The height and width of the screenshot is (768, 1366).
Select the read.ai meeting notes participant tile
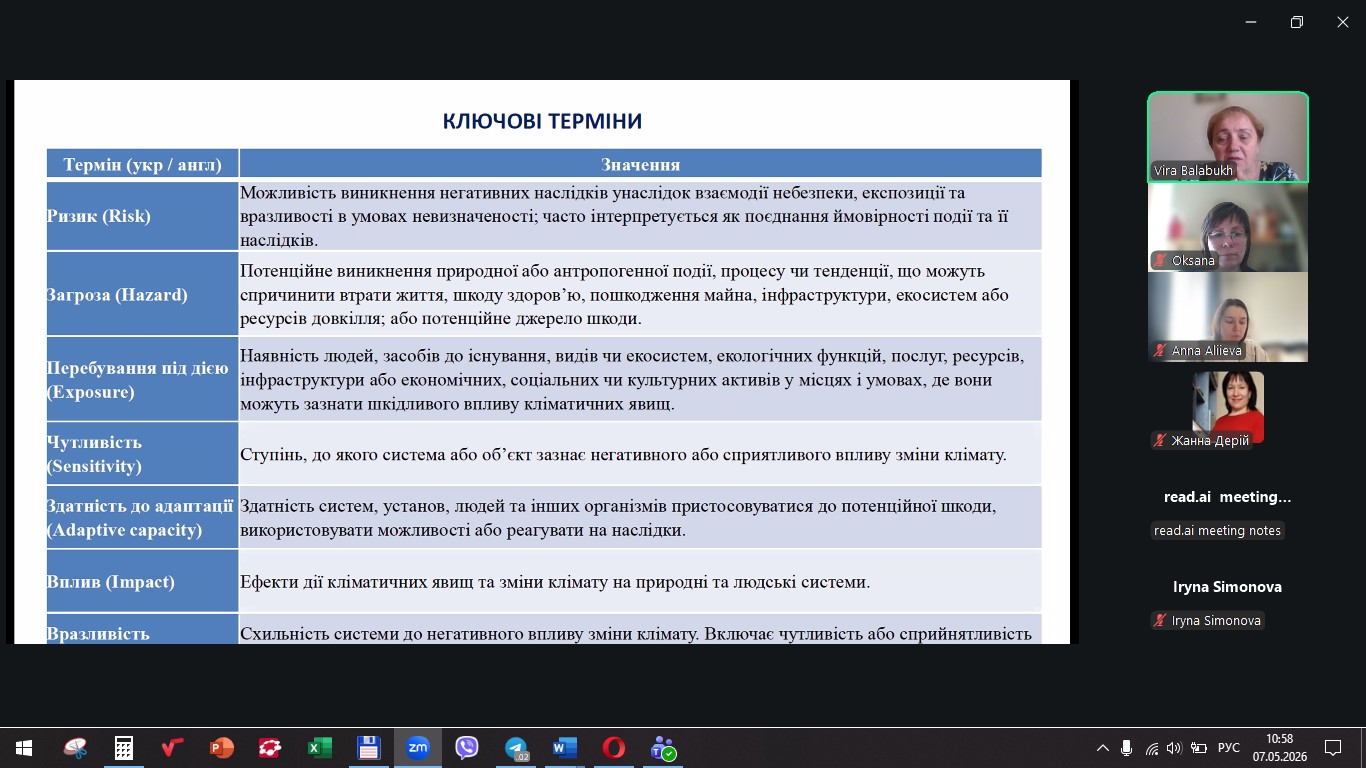[x=1228, y=497]
